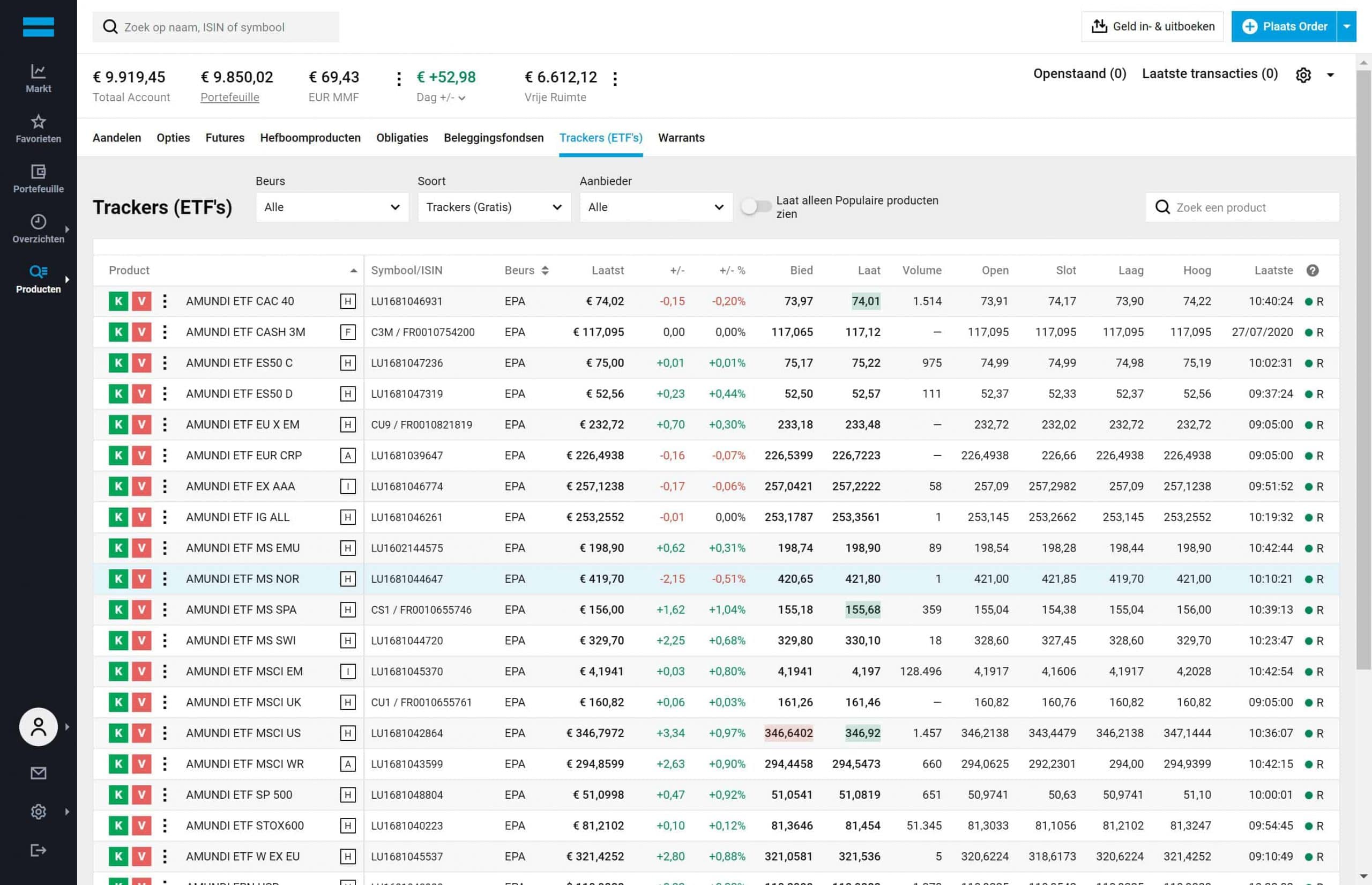Open the Aanbieder dropdown filter

[x=655, y=207]
